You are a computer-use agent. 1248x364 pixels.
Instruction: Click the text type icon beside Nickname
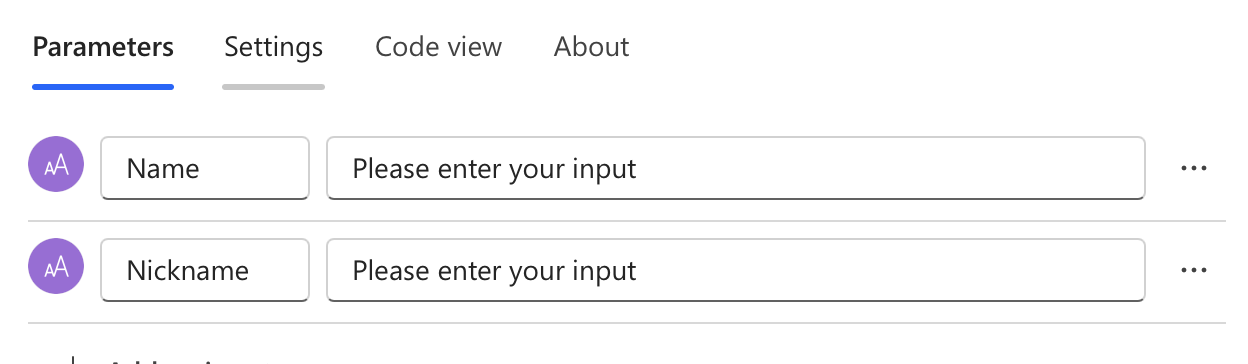56,270
